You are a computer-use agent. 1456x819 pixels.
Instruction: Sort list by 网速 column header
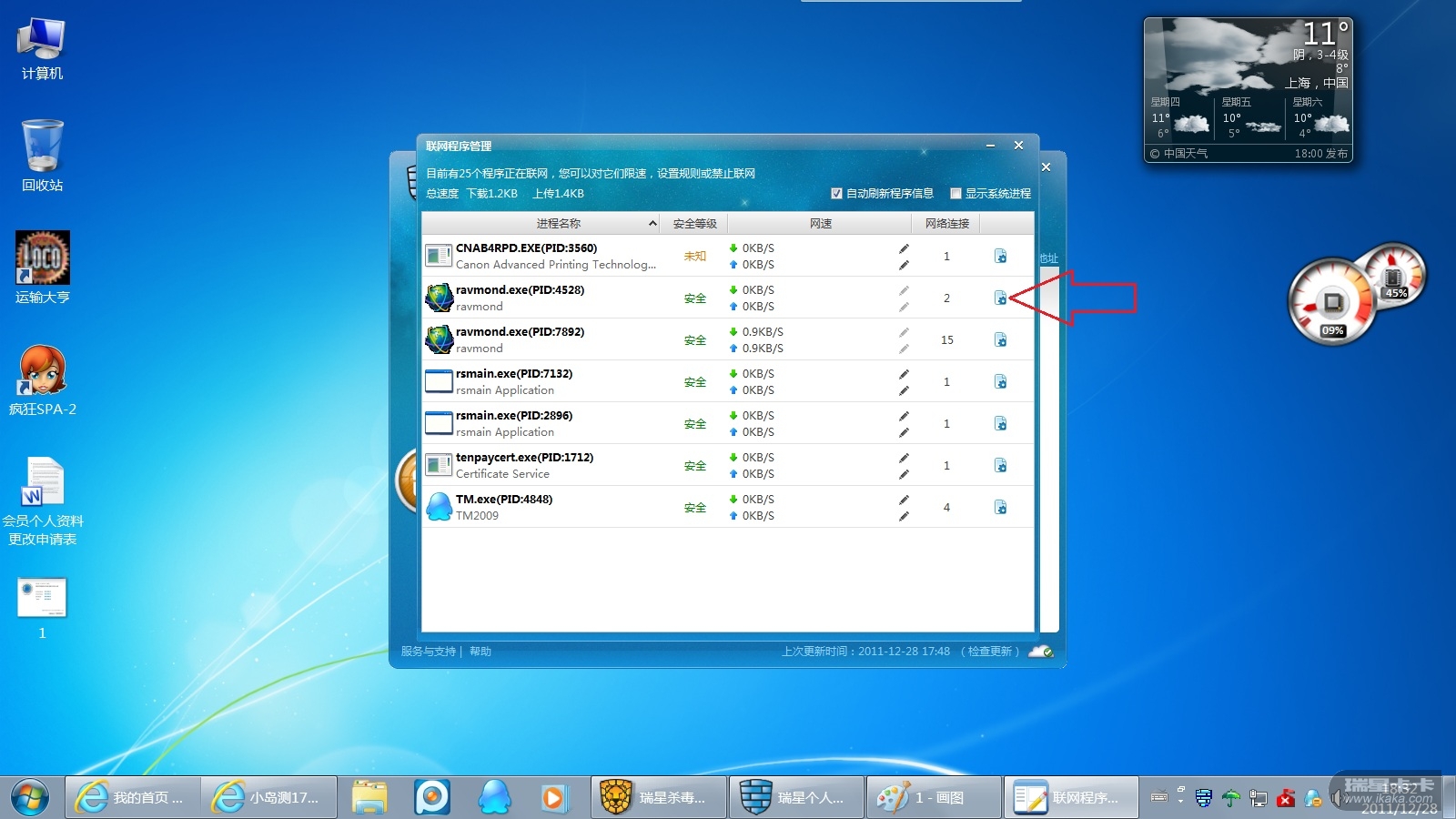(821, 224)
